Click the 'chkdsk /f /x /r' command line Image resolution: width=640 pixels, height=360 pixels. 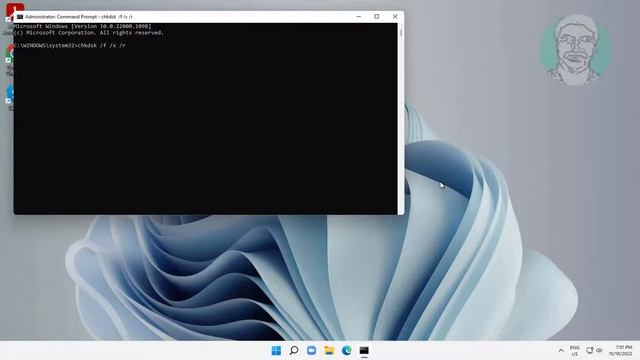pyautogui.click(x=70, y=45)
